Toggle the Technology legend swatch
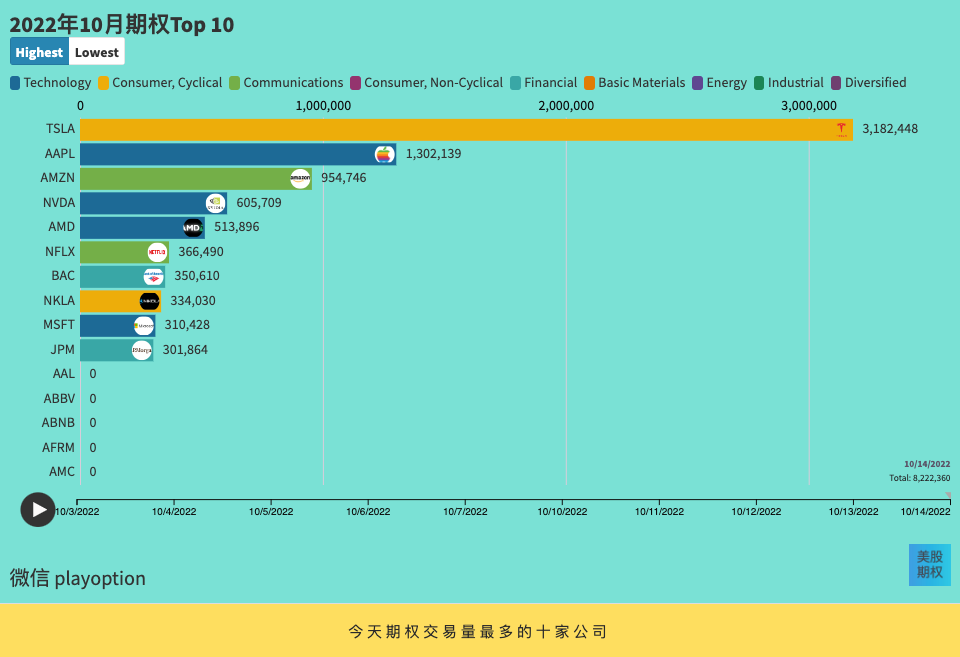 (15, 83)
